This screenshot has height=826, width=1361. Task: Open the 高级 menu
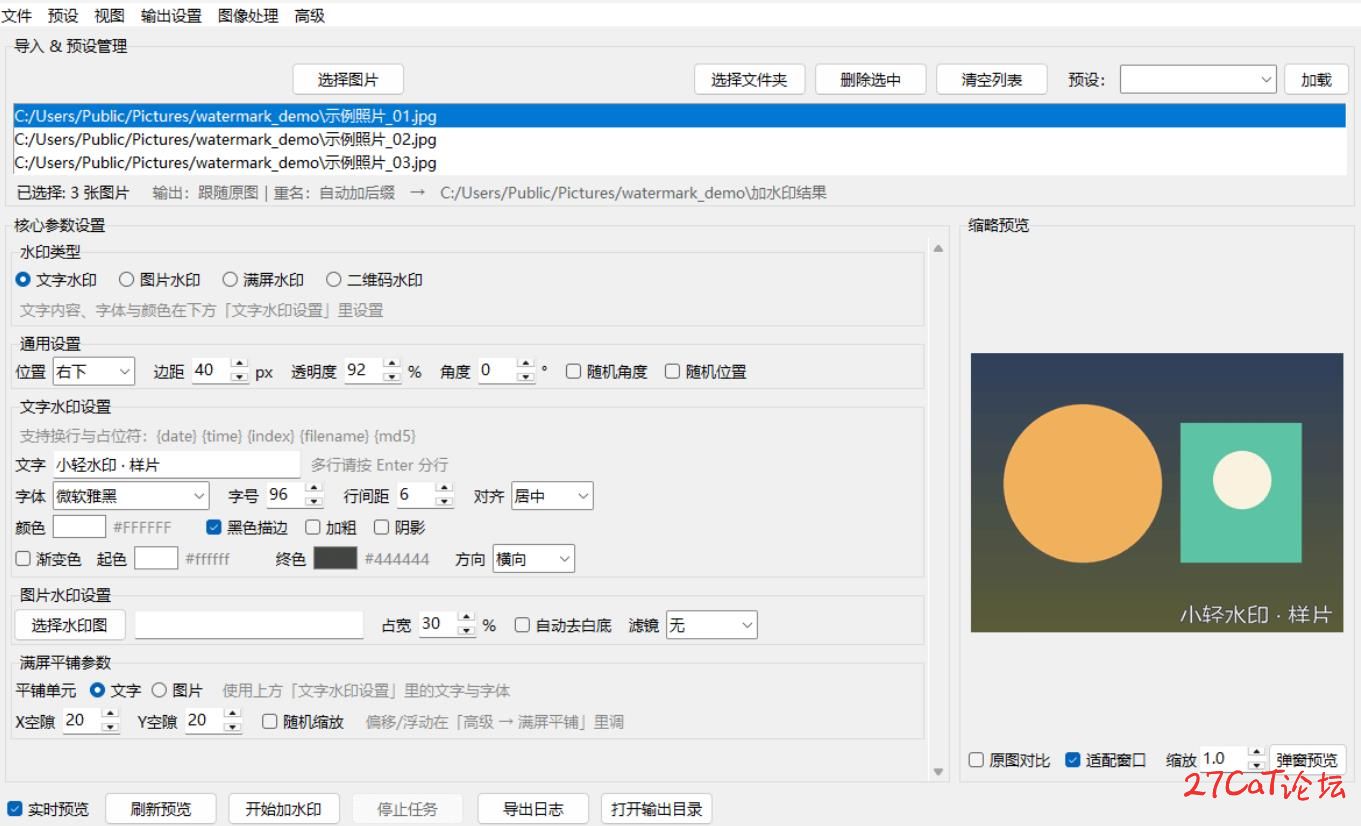[310, 16]
